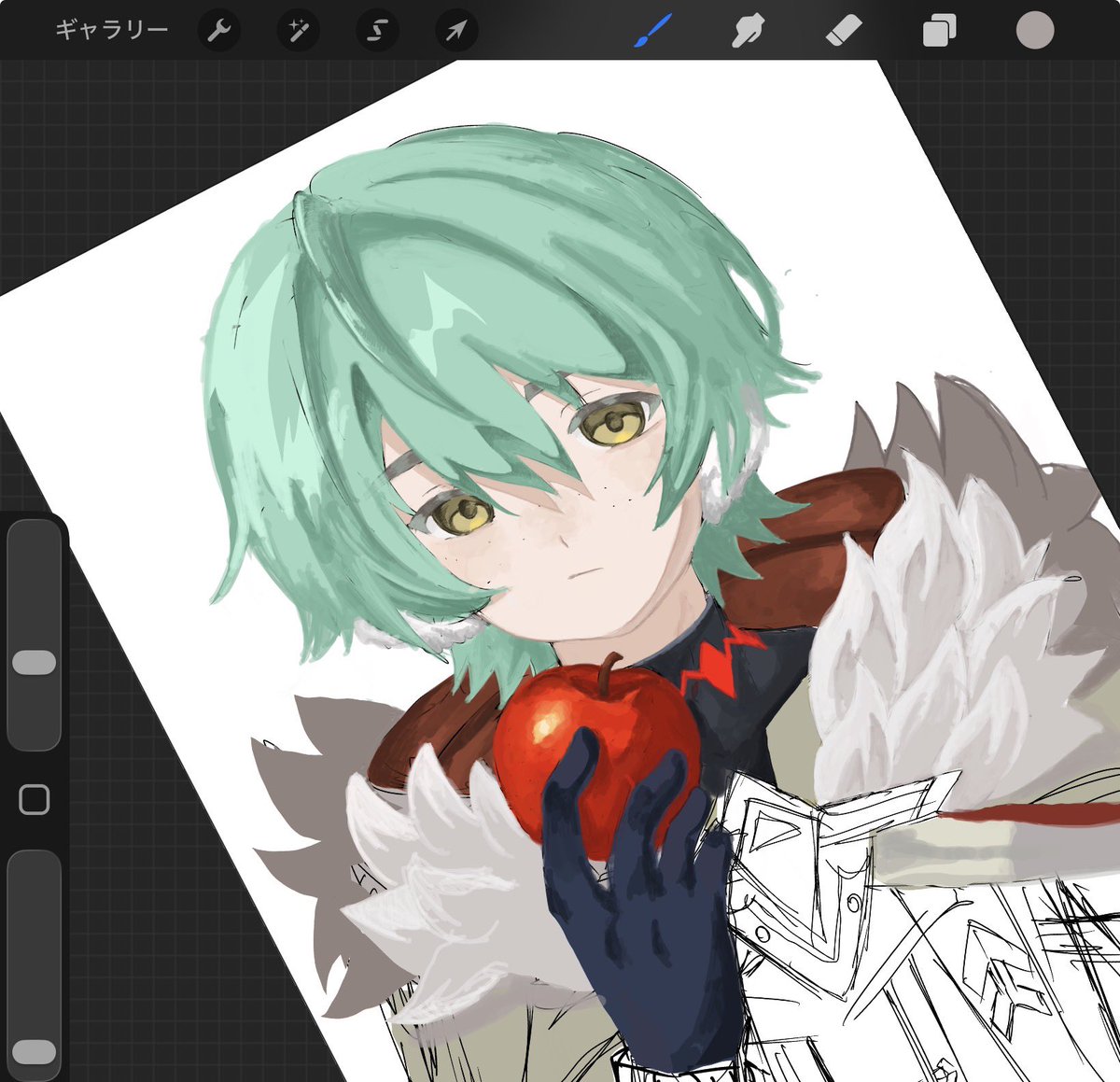The height and width of the screenshot is (1082, 1120).
Task: Tap the square Modify button on sidebar
Action: (x=35, y=799)
